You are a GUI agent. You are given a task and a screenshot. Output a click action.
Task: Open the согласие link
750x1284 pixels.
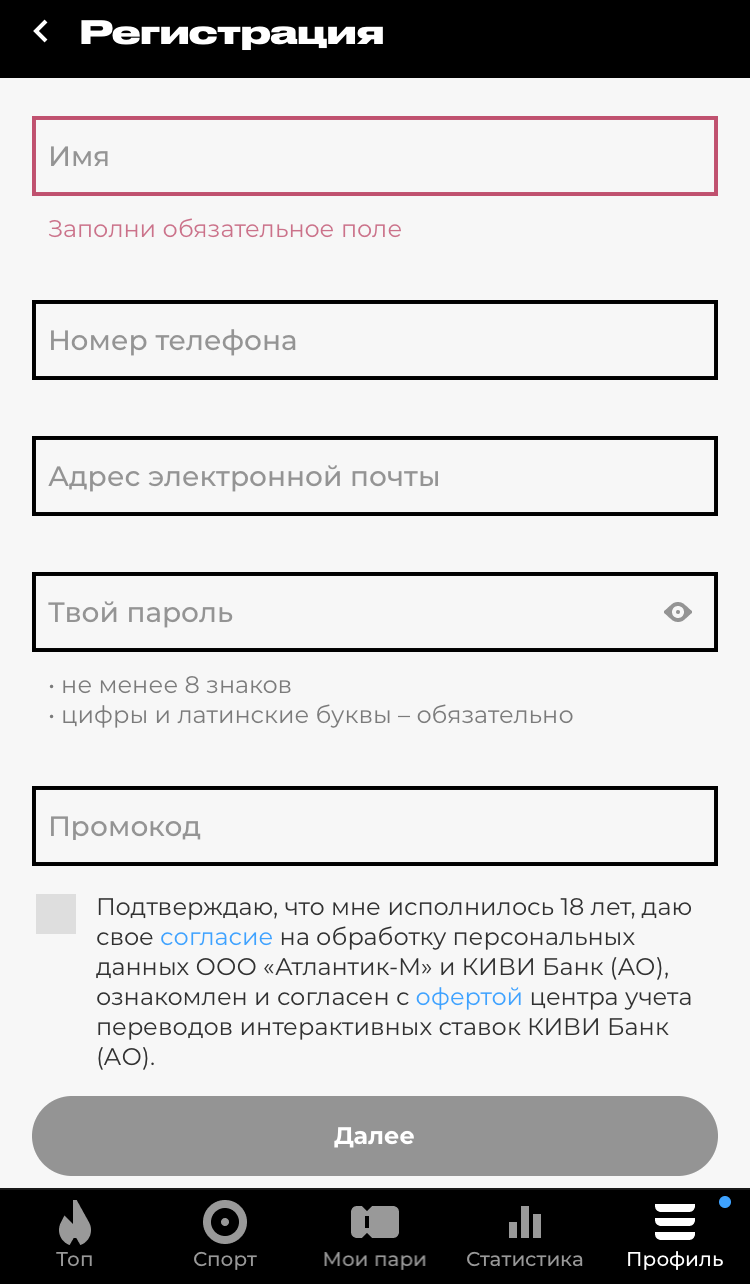[x=216, y=938]
